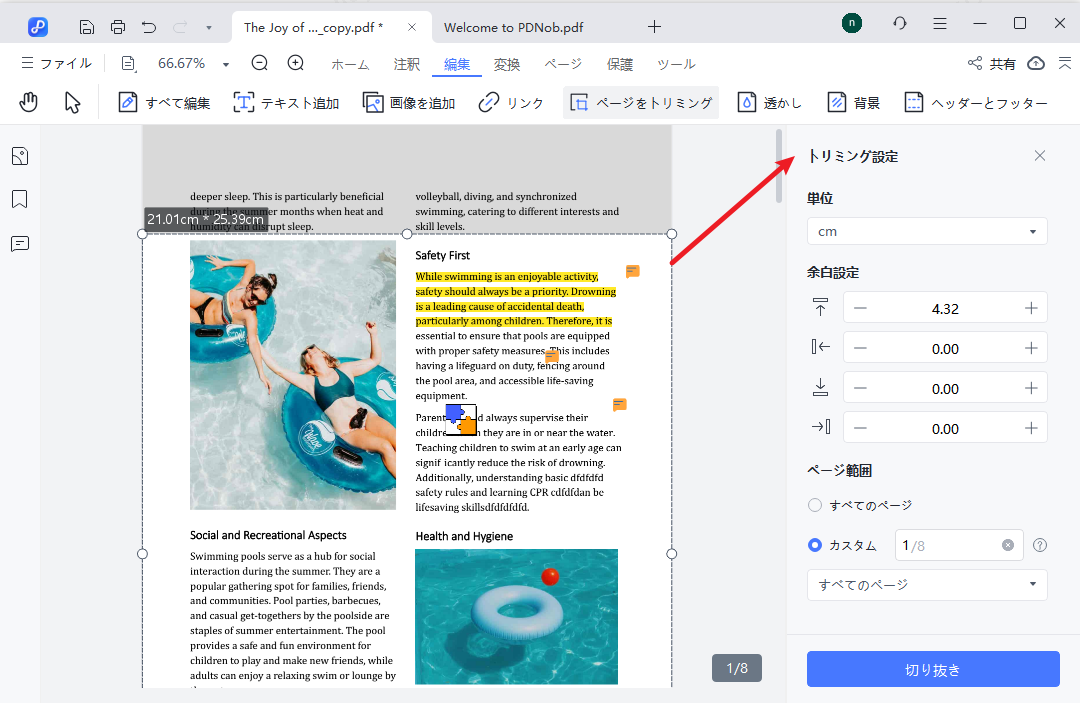Increase the bottom margin value
Image resolution: width=1080 pixels, height=703 pixels.
[1031, 388]
